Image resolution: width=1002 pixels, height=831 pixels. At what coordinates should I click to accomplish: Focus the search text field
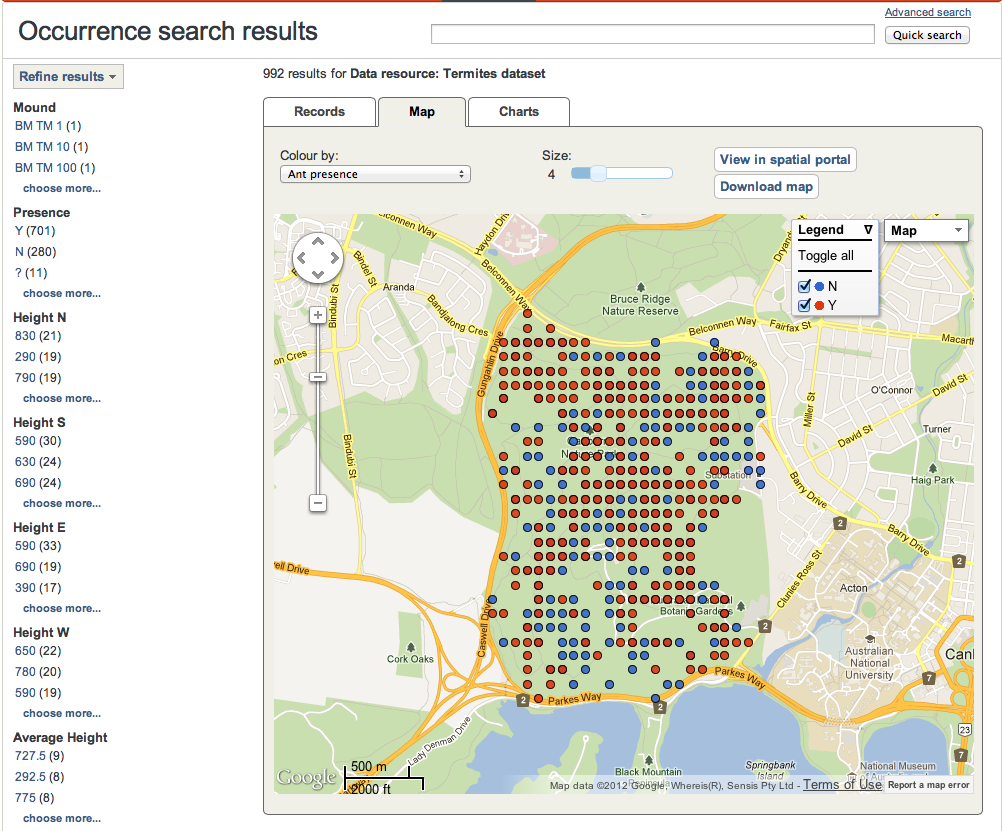[652, 35]
